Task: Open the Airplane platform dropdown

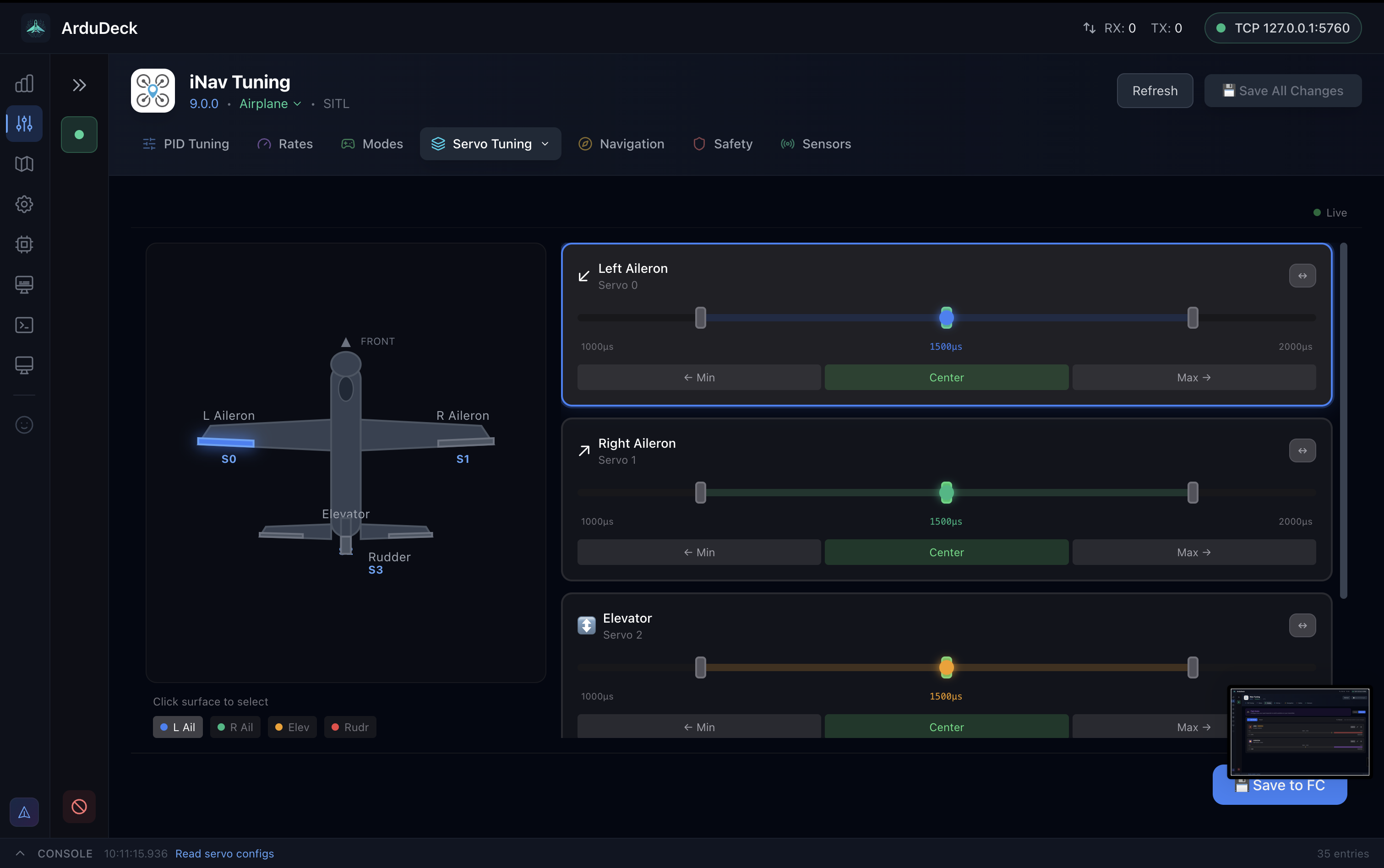Action: [x=270, y=104]
